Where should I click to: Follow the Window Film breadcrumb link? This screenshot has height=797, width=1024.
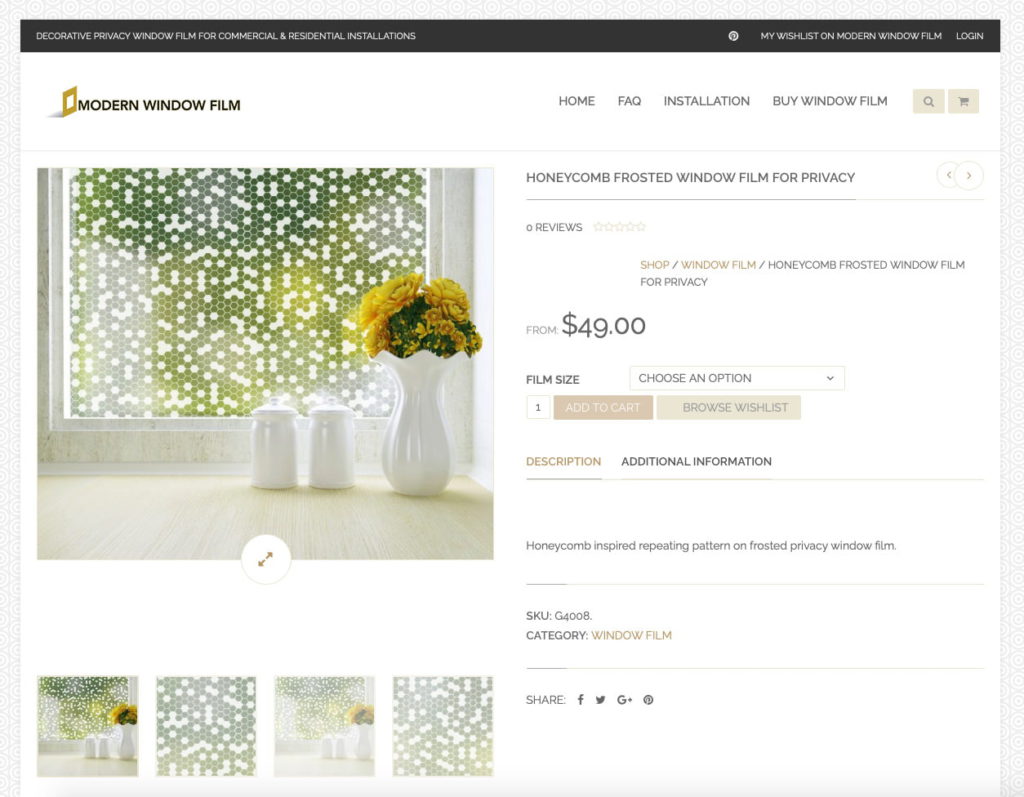pyautogui.click(x=718, y=265)
